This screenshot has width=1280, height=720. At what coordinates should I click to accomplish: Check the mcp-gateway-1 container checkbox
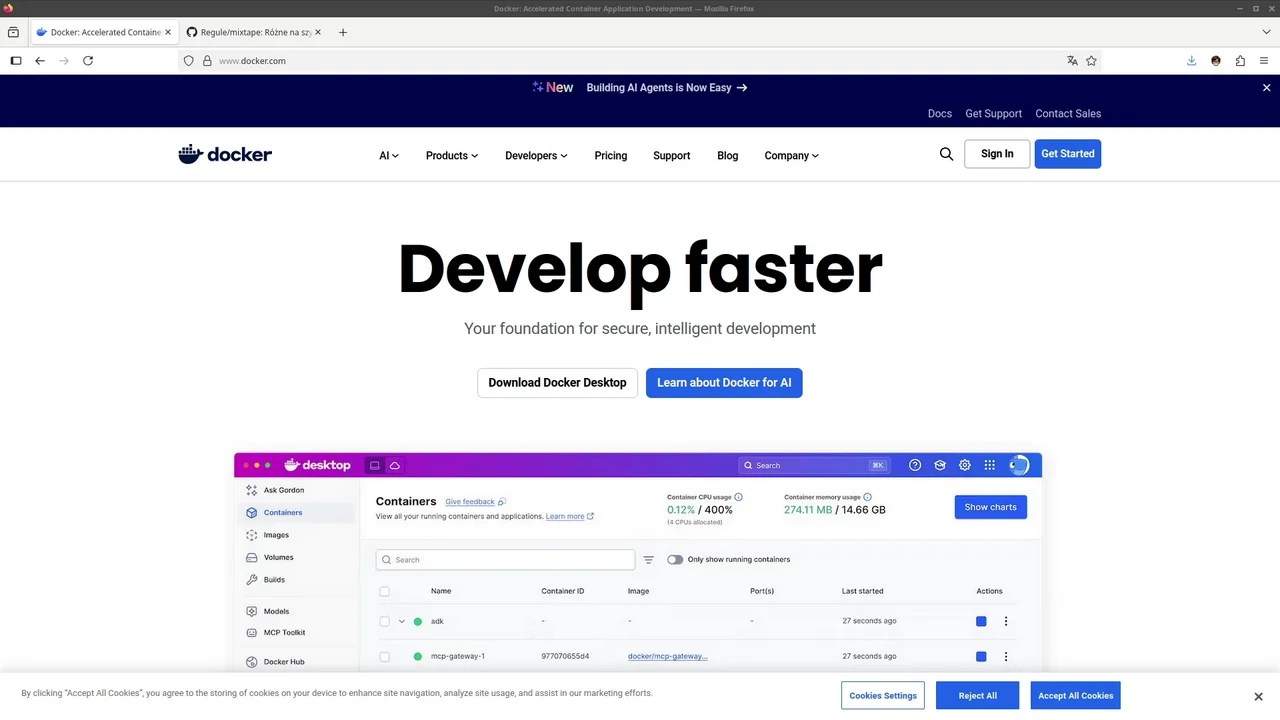click(x=384, y=657)
